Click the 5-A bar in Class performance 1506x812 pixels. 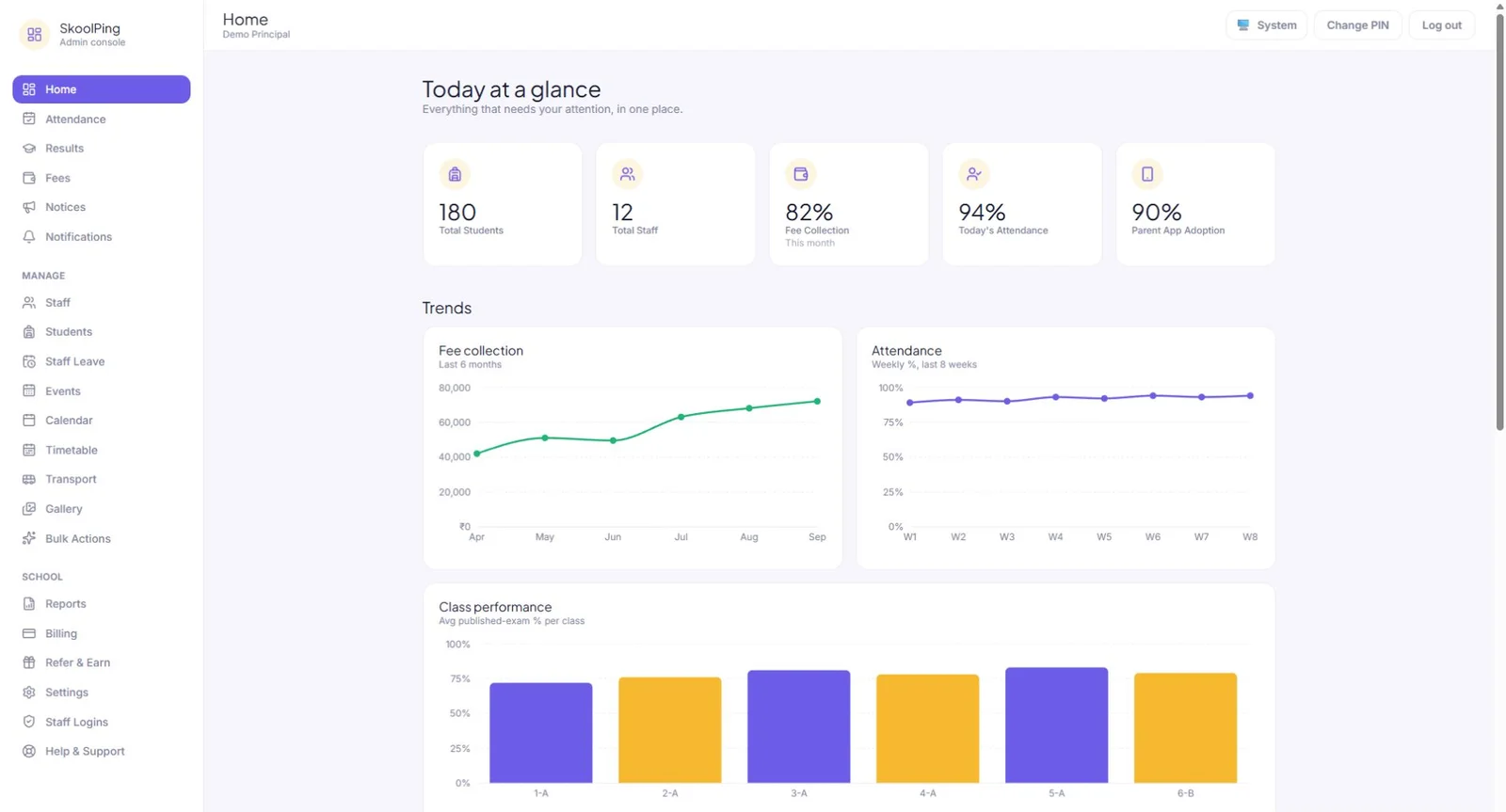pos(1057,725)
